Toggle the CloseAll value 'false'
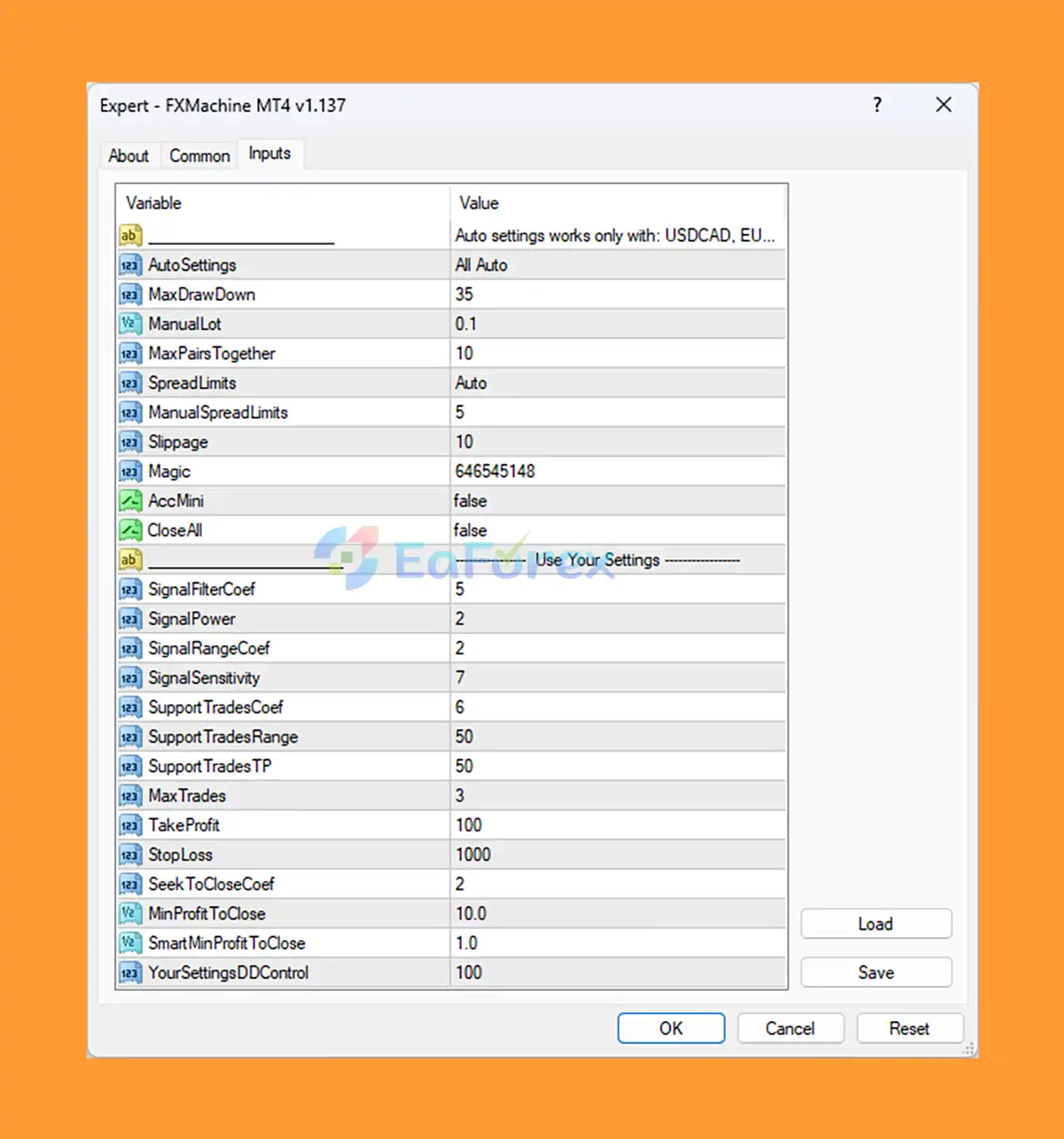Image resolution: width=1064 pixels, height=1139 pixels. [618, 530]
